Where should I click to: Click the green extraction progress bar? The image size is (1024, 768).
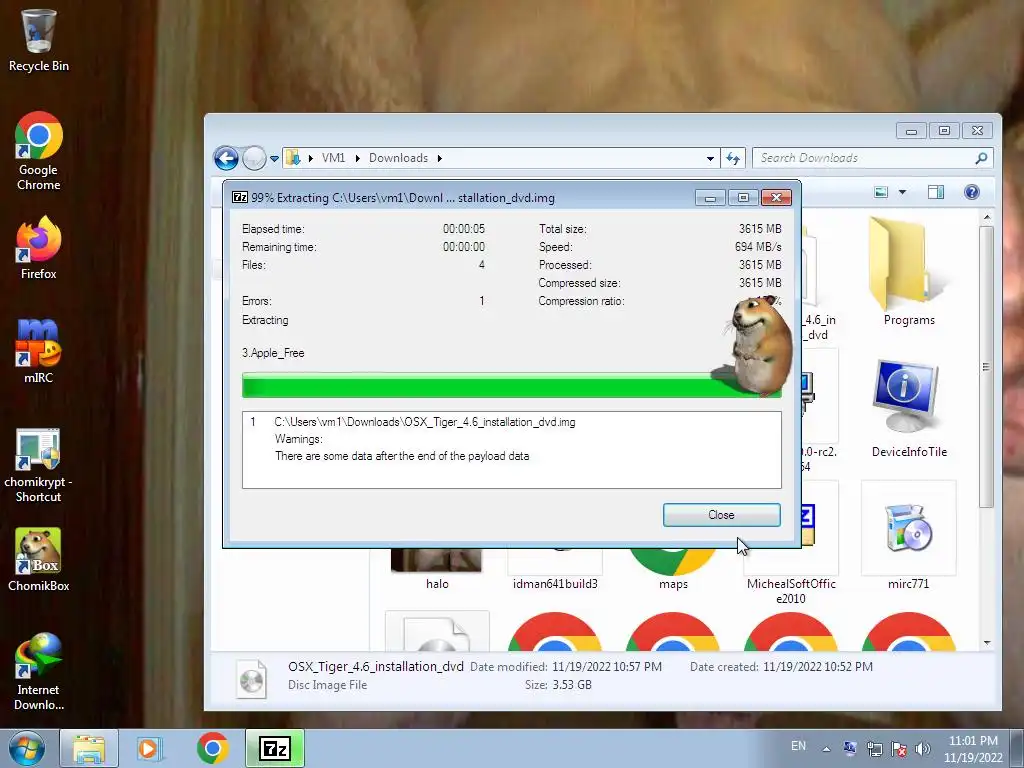click(x=511, y=385)
